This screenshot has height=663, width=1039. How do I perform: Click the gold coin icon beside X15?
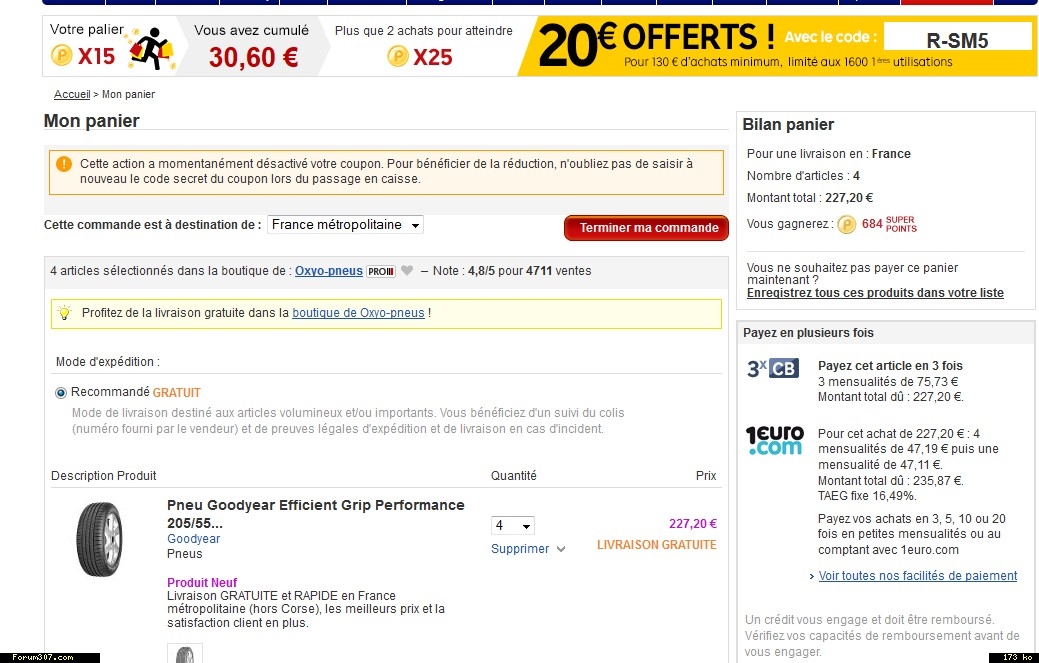click(62, 55)
